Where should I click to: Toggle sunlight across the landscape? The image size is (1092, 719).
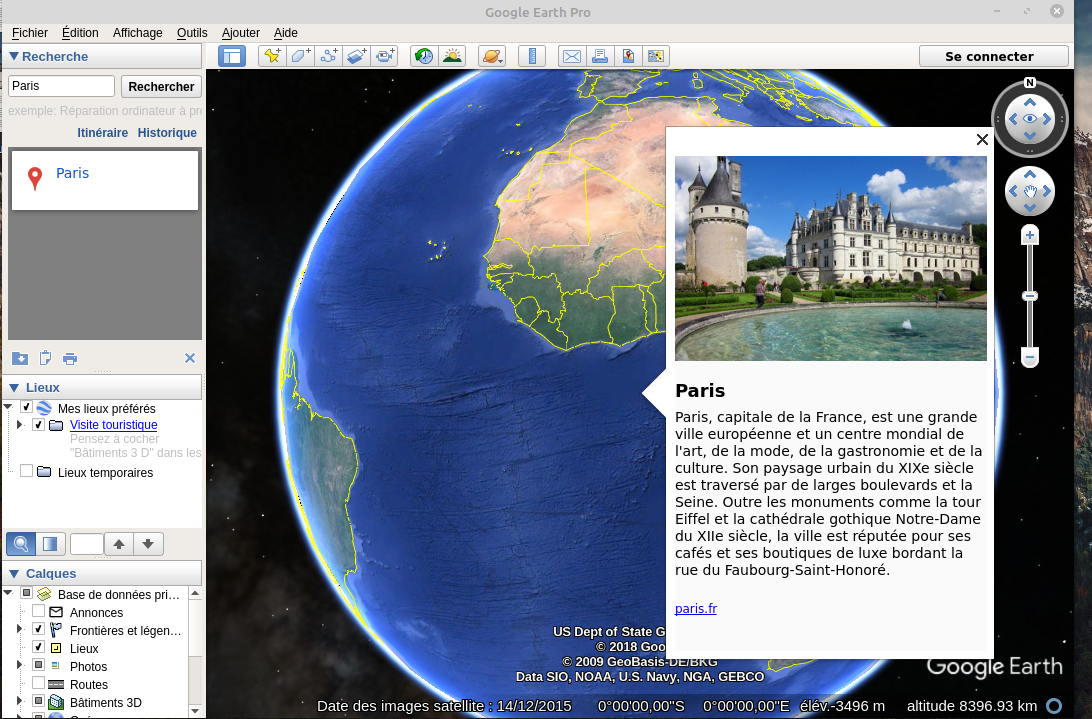[x=453, y=57]
